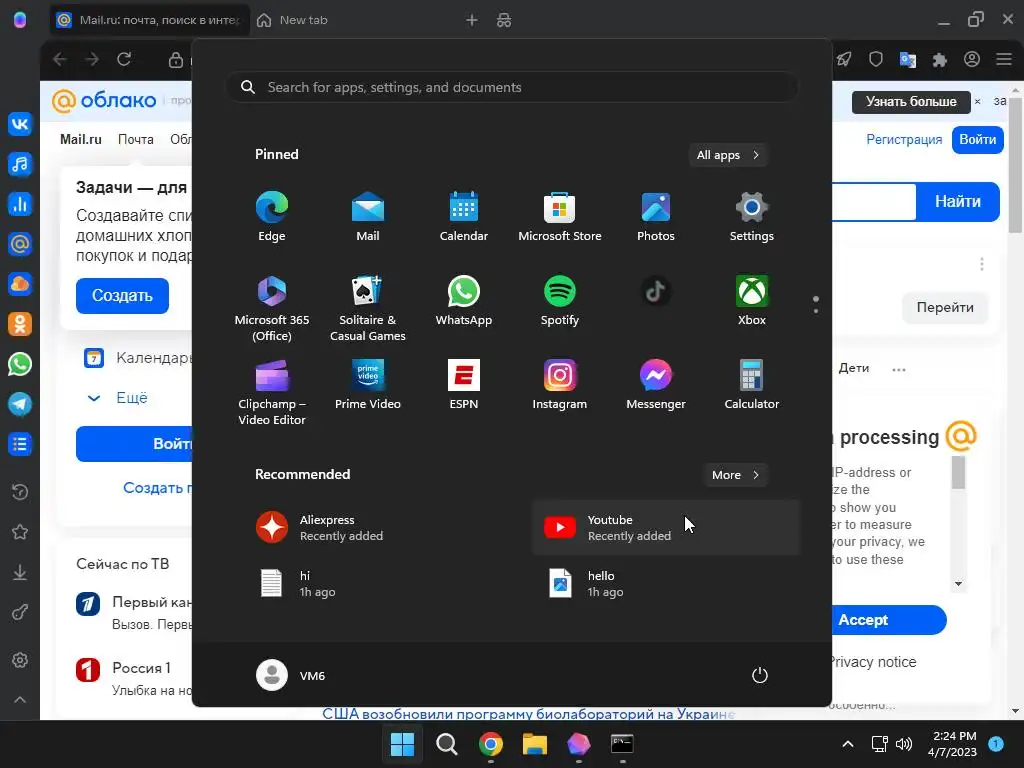This screenshot has width=1024, height=768.
Task: Open the Odnoklassniki sidebar icon
Action: point(20,324)
